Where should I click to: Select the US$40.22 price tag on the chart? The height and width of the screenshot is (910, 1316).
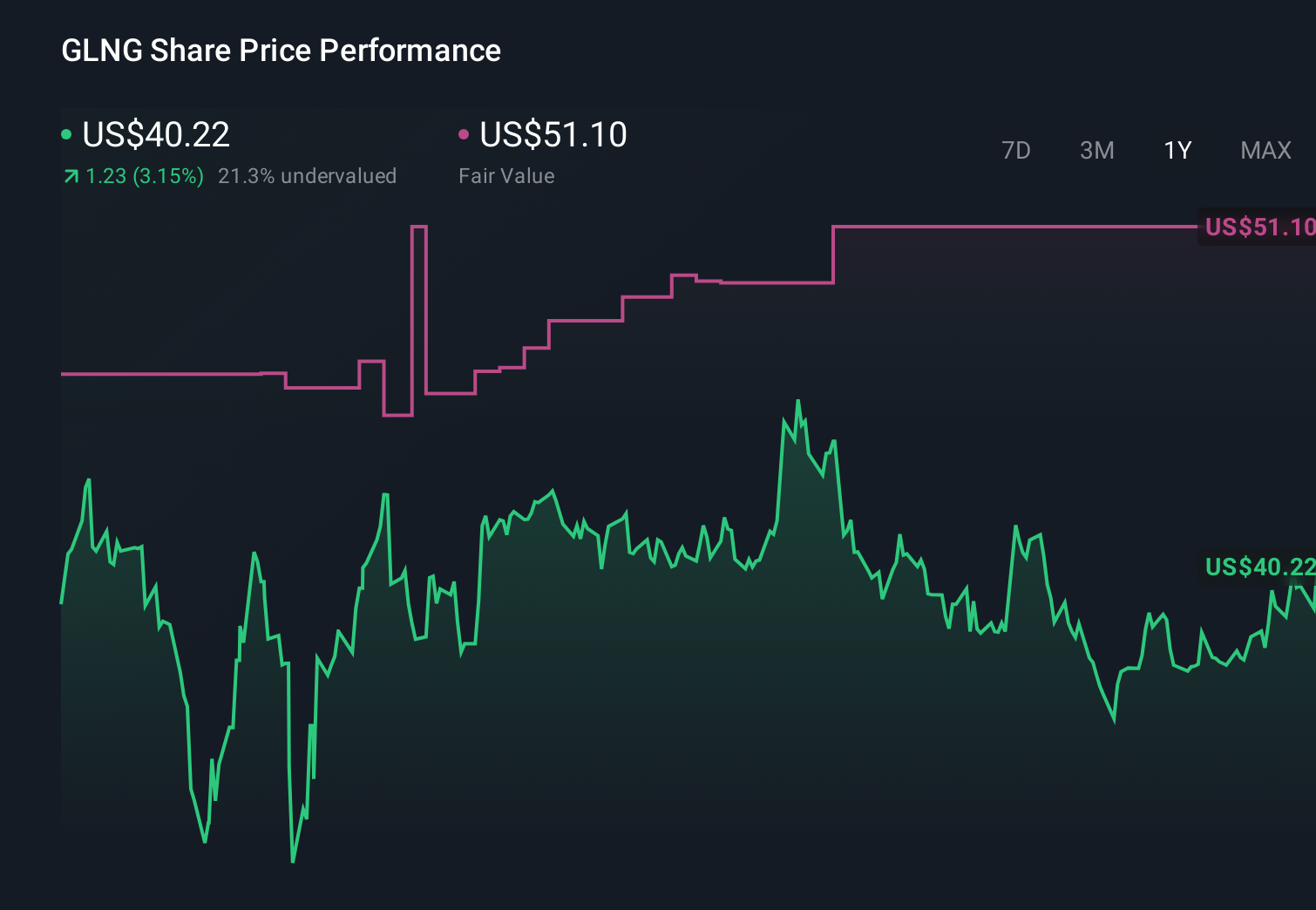coord(1258,567)
